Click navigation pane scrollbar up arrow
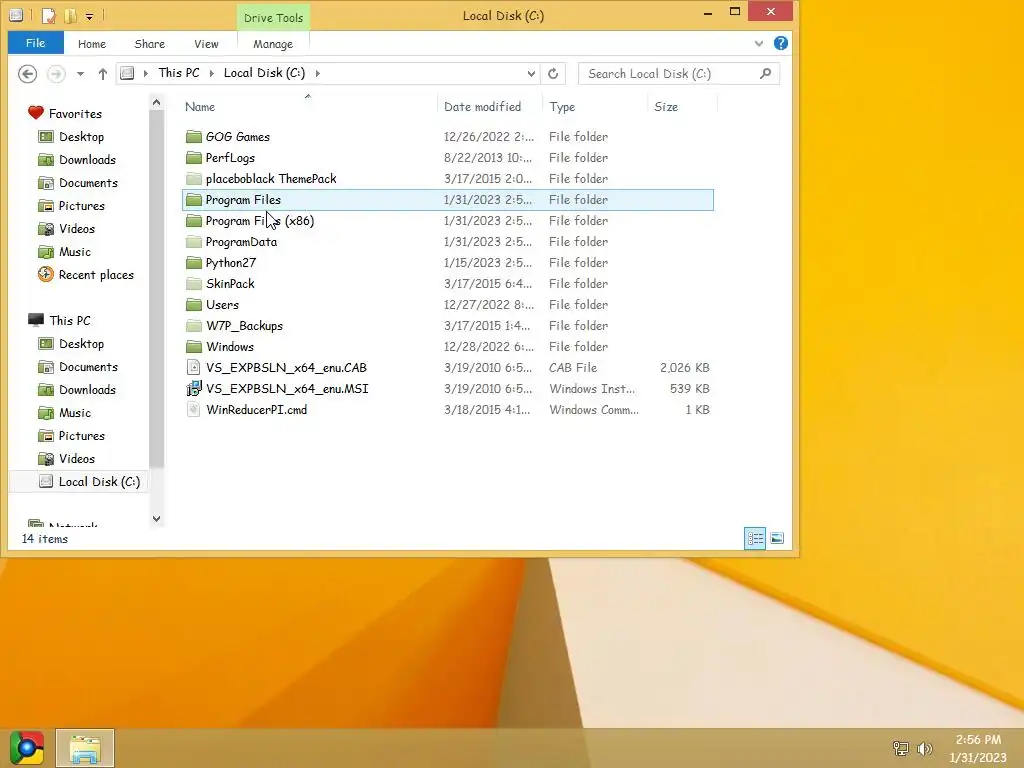 pyautogui.click(x=156, y=102)
